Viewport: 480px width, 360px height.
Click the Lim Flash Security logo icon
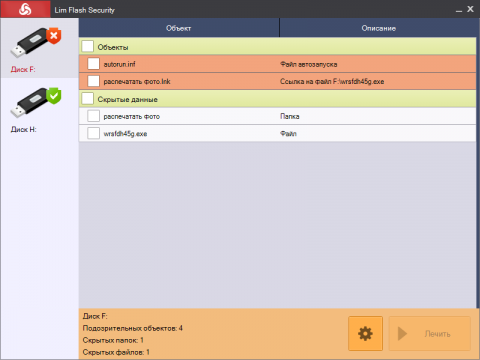click(x=25, y=9)
